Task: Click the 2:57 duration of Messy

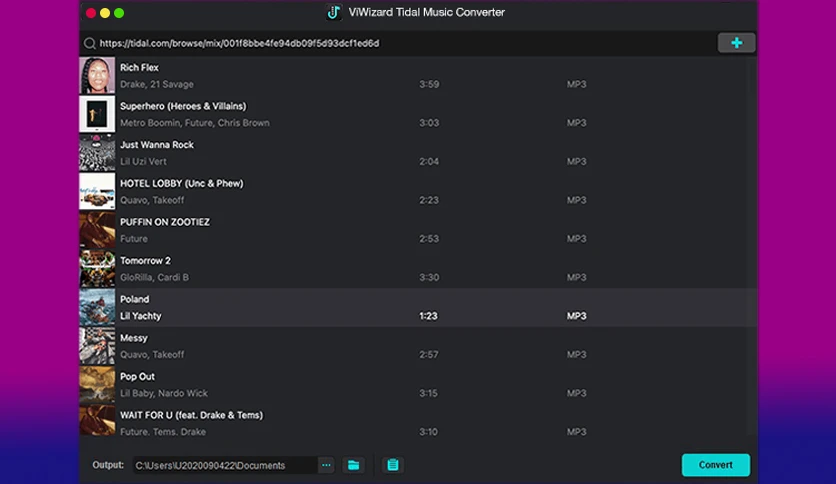Action: [429, 354]
